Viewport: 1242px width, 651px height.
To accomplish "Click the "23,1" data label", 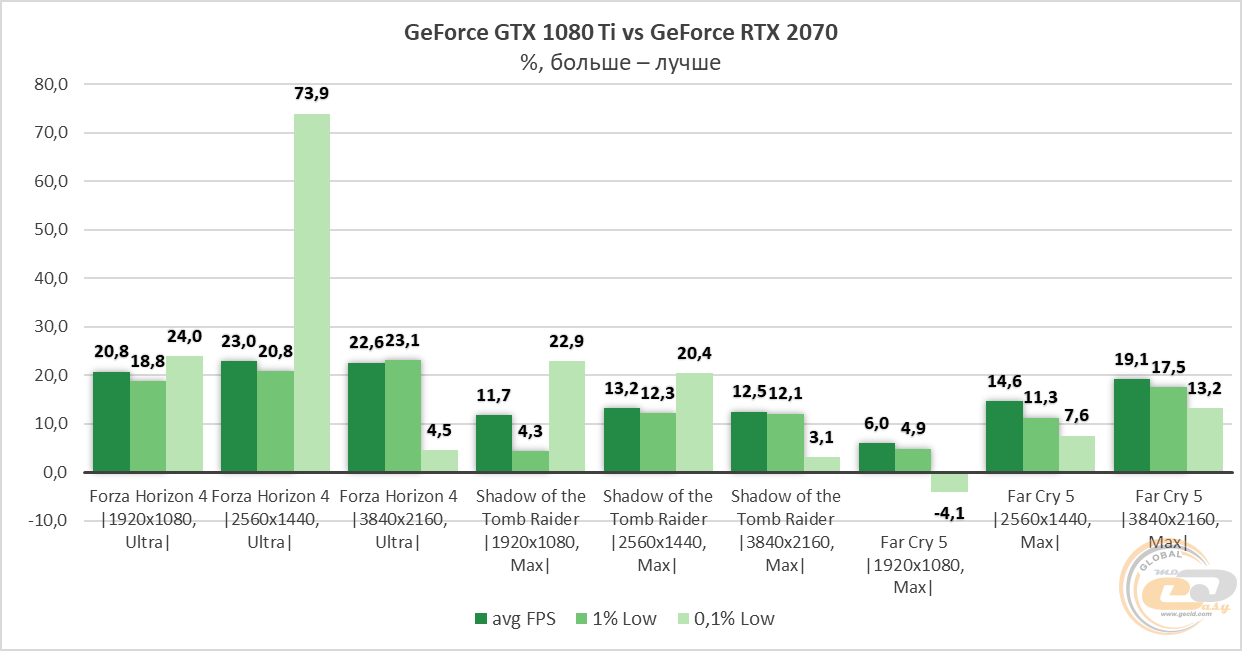I will click(403, 341).
